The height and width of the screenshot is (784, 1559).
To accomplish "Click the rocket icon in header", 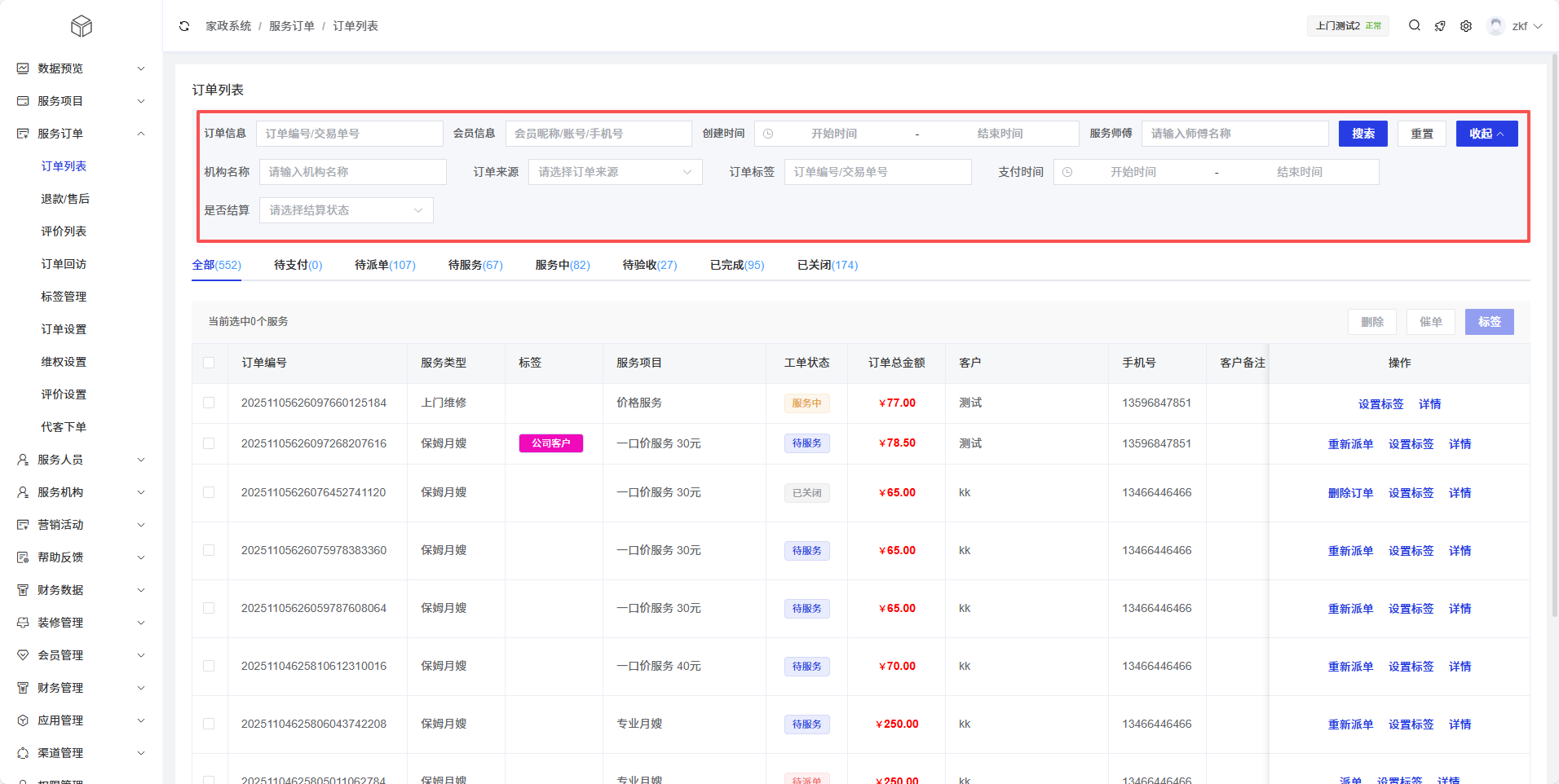I will [1440, 26].
